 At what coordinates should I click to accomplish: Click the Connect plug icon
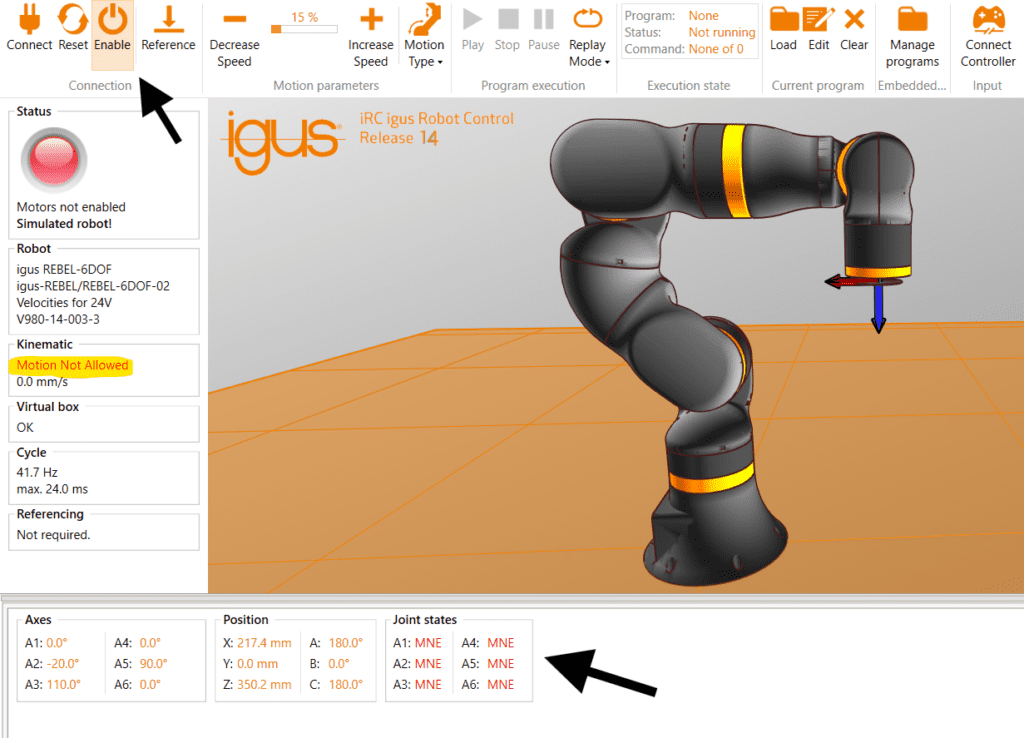pyautogui.click(x=29, y=20)
